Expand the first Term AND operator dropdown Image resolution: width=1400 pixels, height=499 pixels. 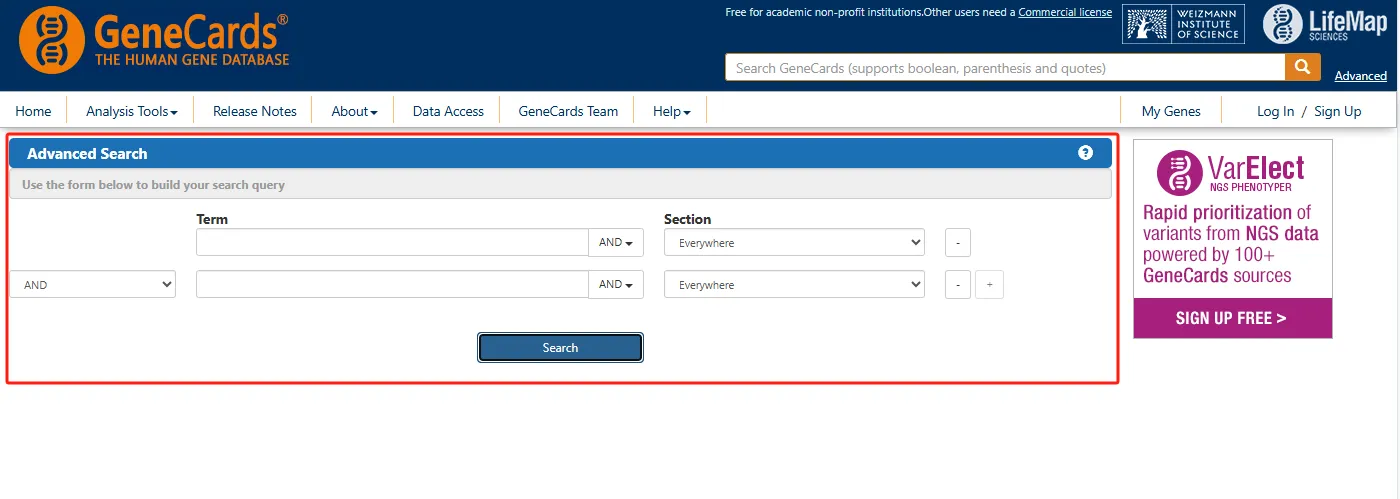[615, 243]
